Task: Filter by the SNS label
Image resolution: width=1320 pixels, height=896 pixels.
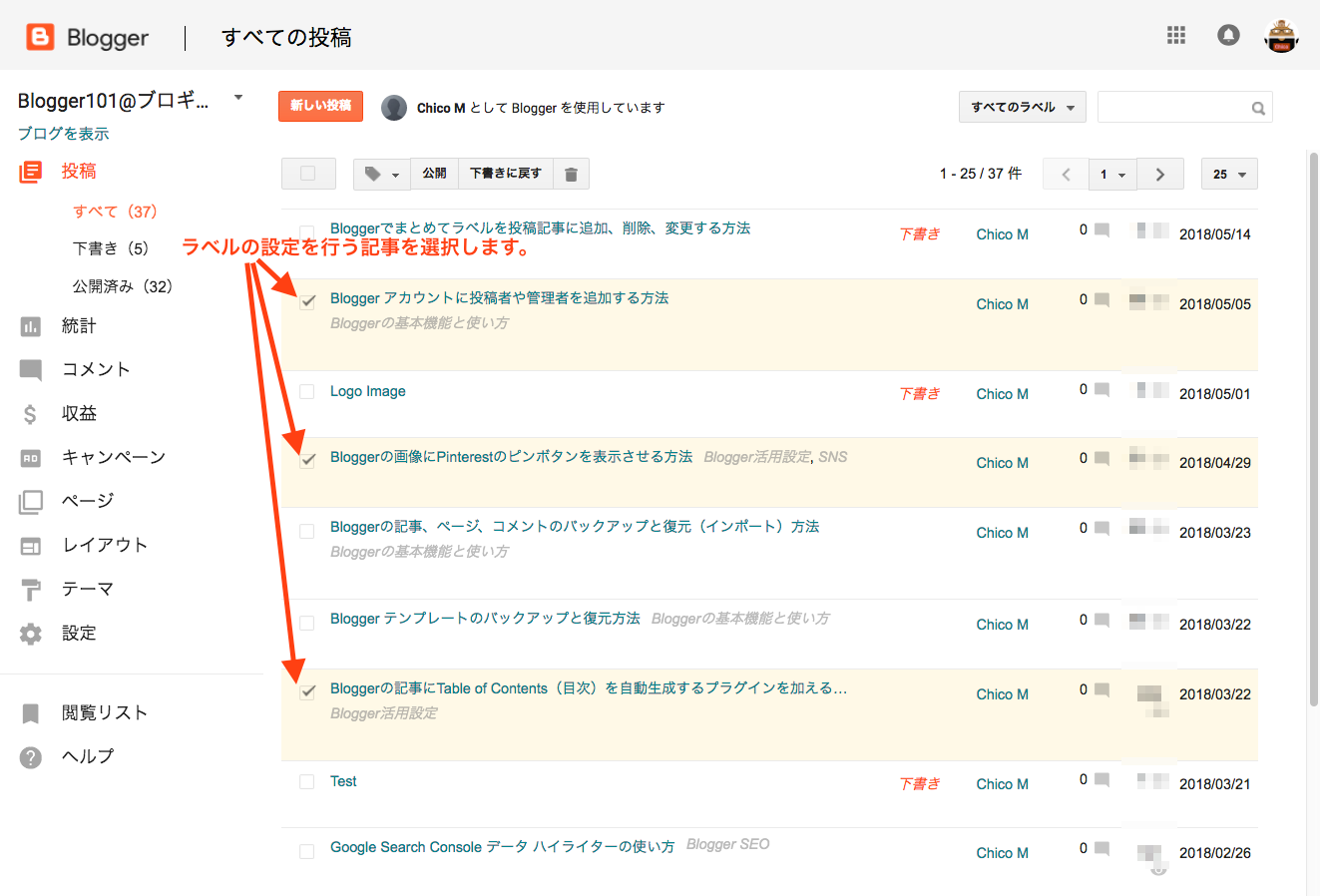Action: (833, 457)
